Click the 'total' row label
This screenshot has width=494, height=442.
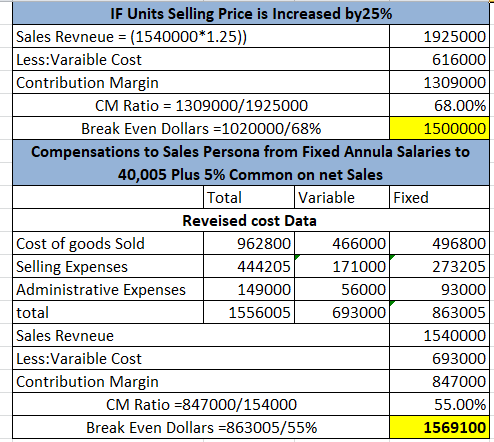(108, 312)
